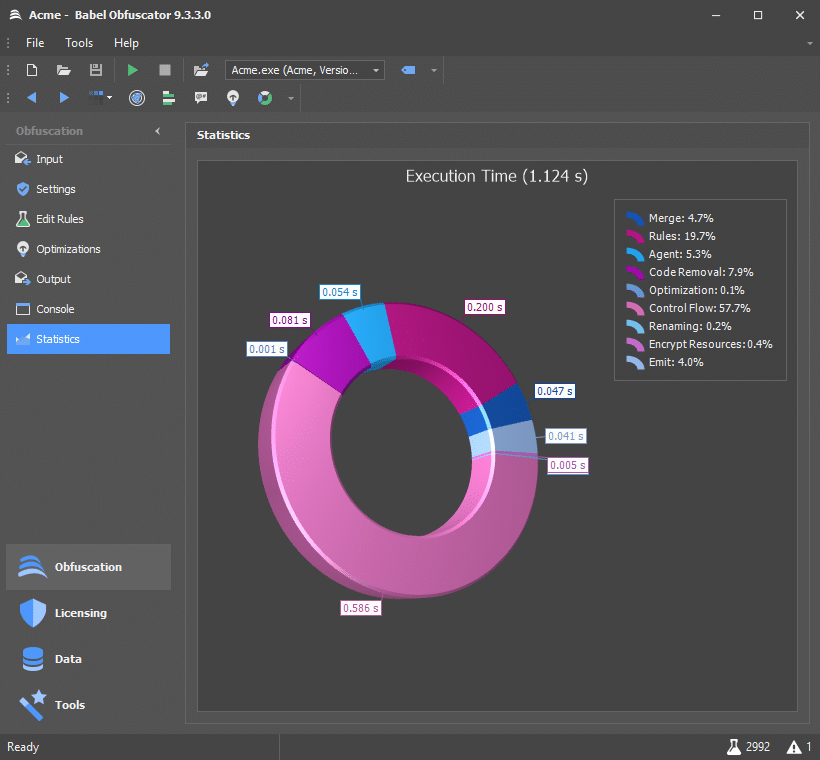Click the Agent: 5.3% legend entry

coord(680,254)
